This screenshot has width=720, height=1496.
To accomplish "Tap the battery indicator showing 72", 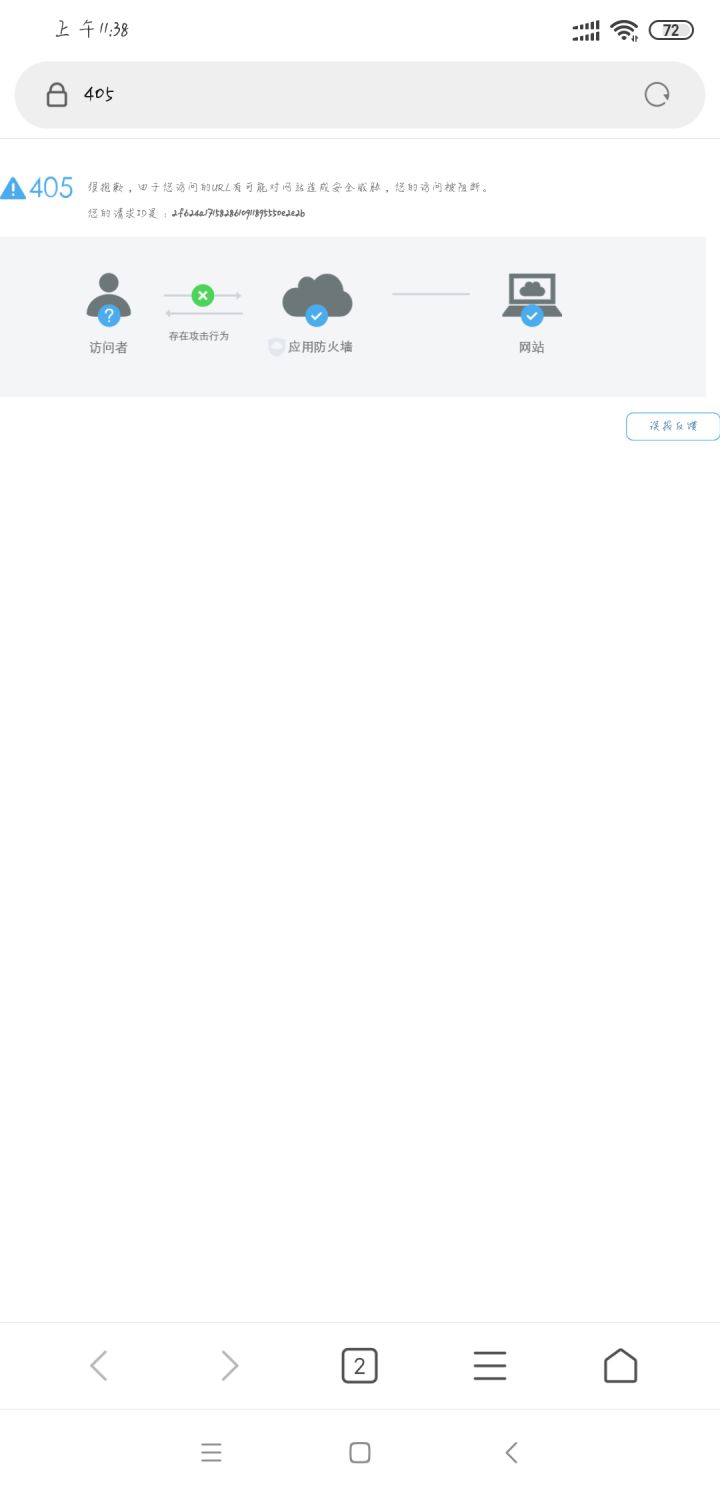I will (x=671, y=30).
